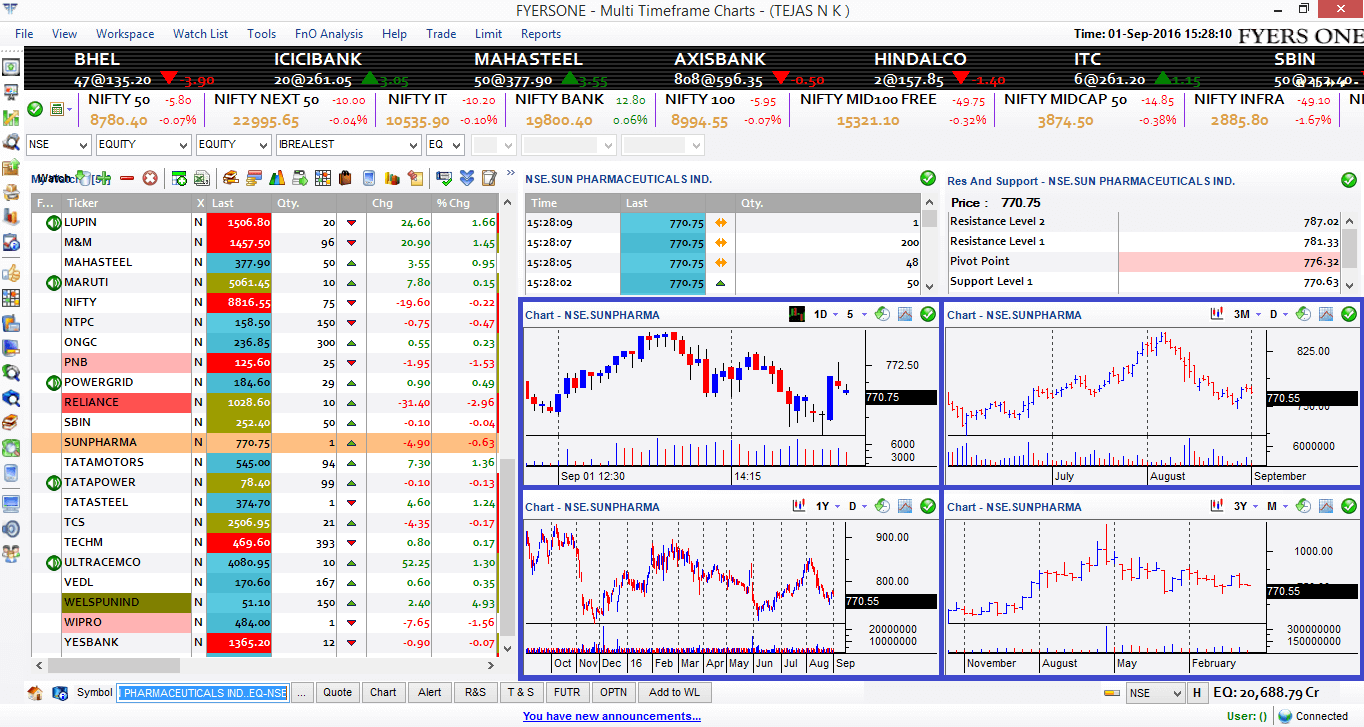Open the NSE exchange dropdown at top
This screenshot has height=727, width=1364.
pos(59,145)
